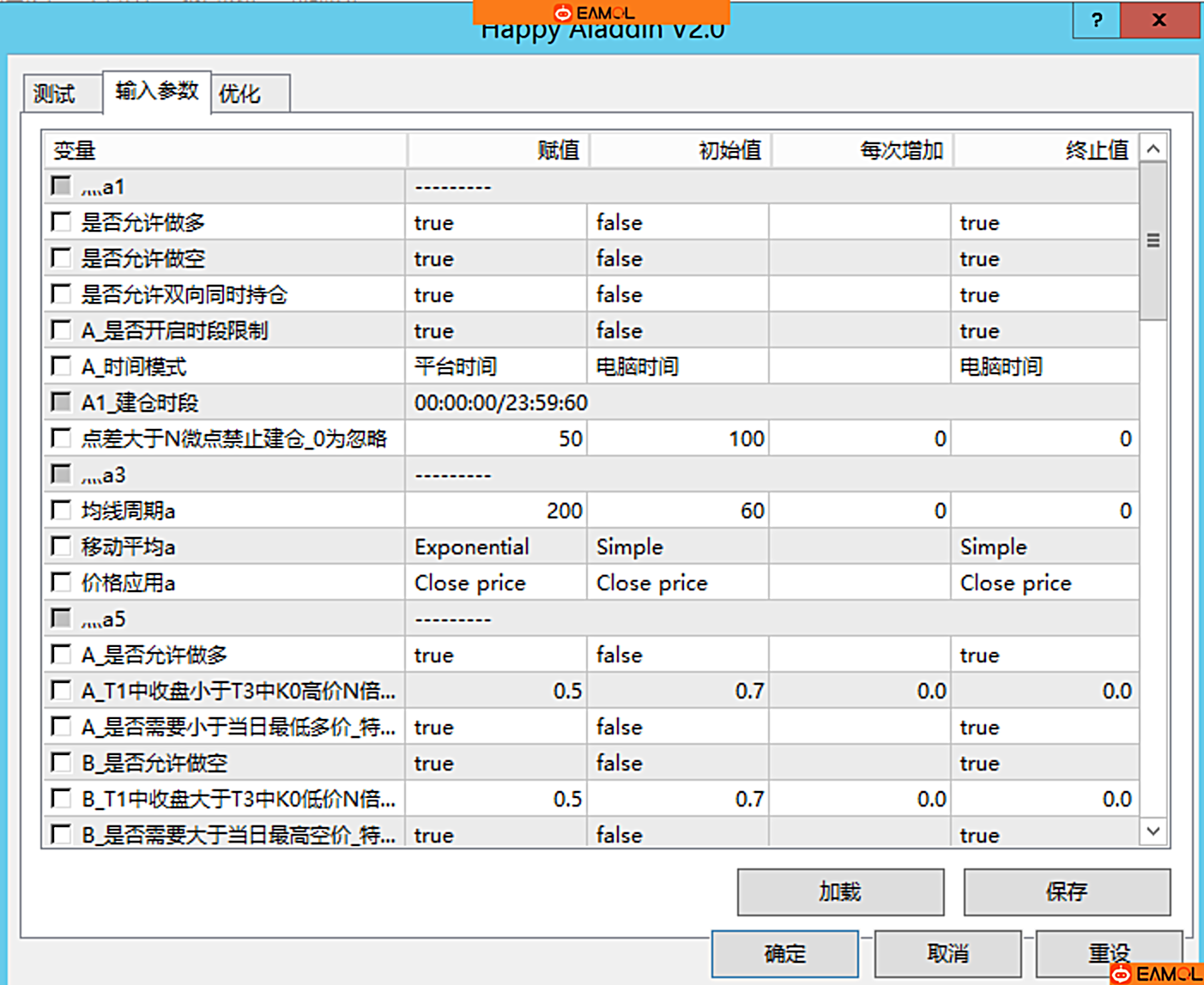Enable checkbox for 点差大于N微点禁止建仓_0为忽略
1204x985 pixels.
(61, 438)
